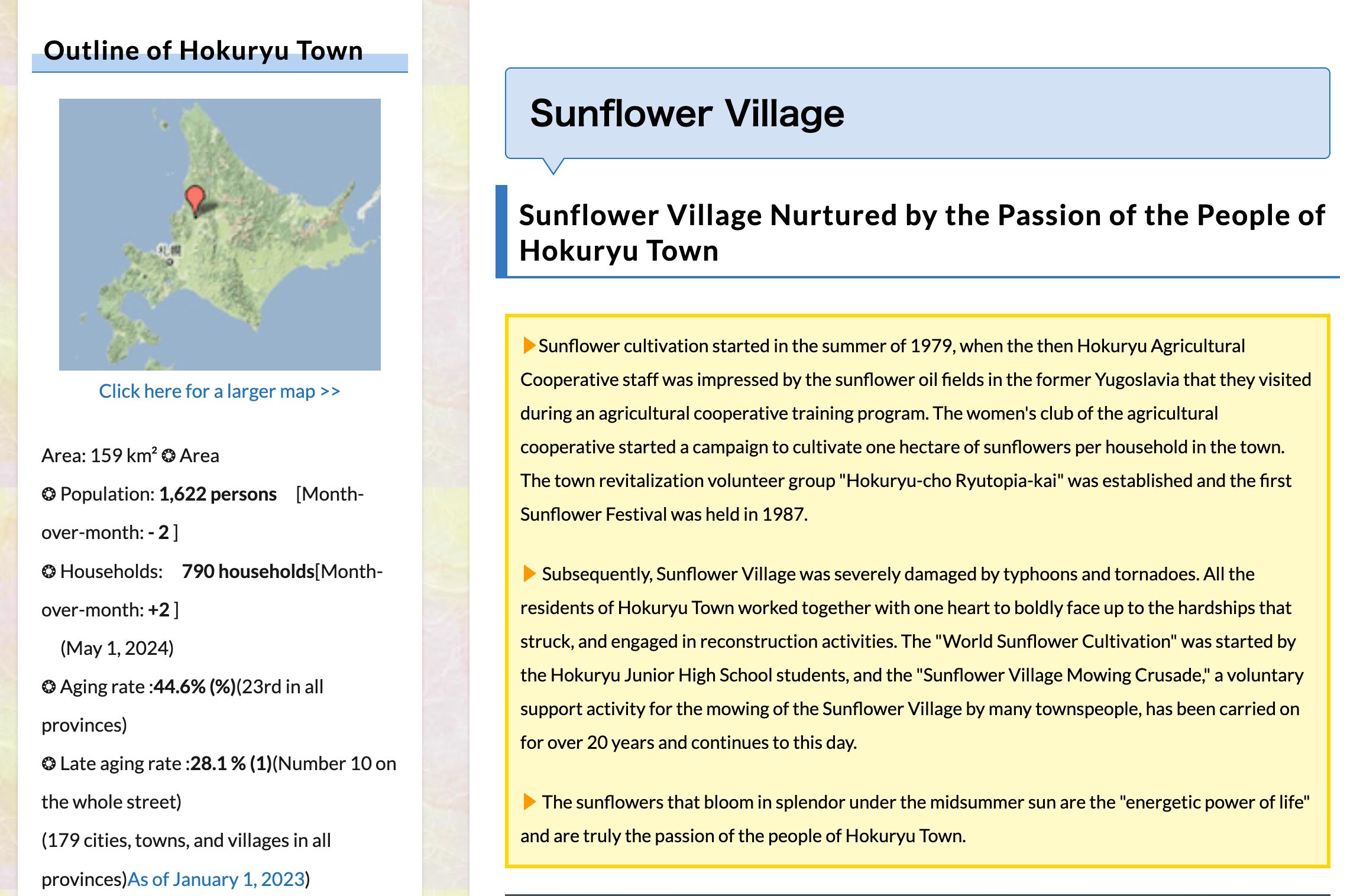Screen dimensions: 1347x896
Task: Click the Sunflower Village title banner
Action: 917,113
